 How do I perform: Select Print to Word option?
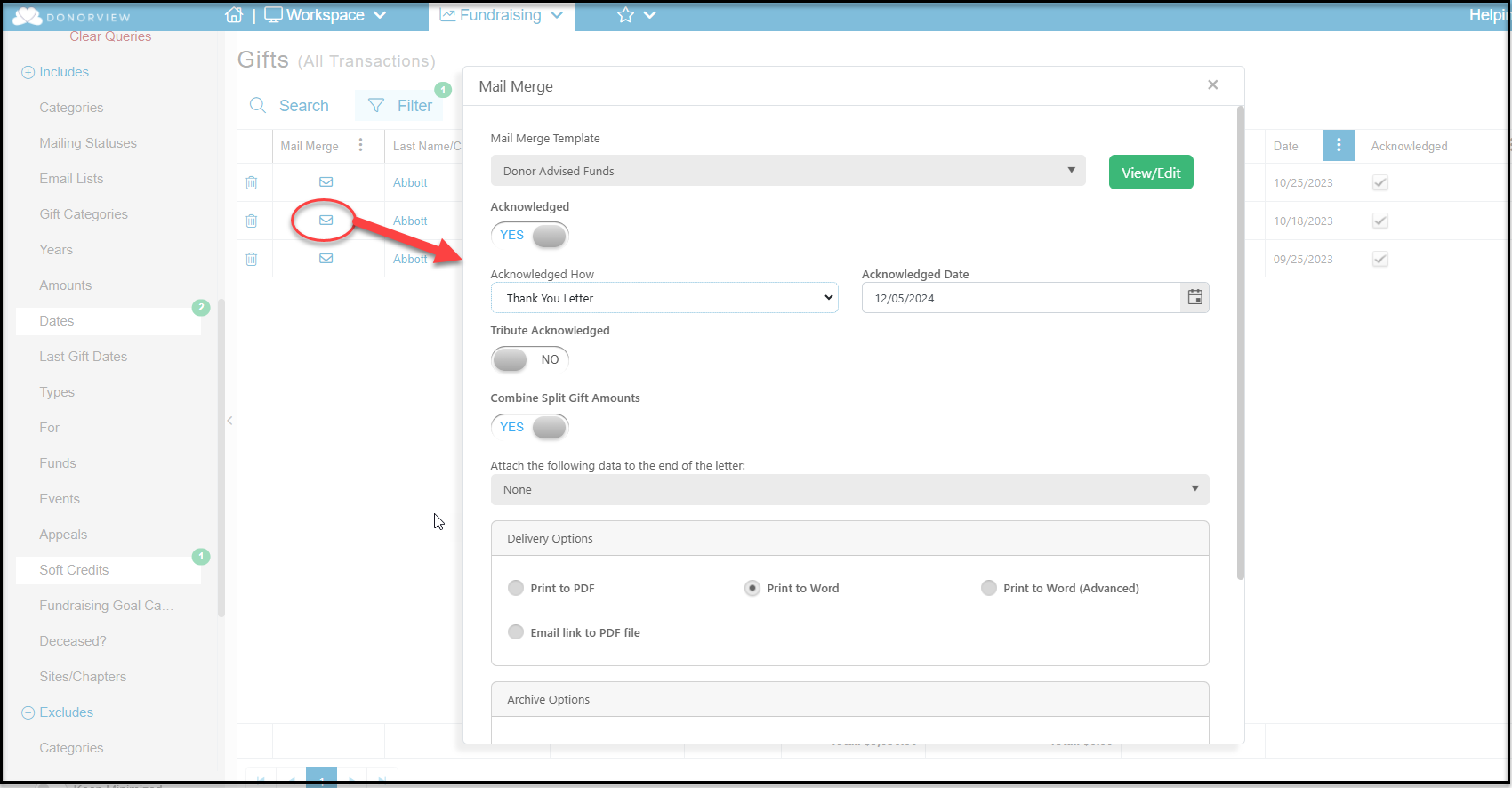pyautogui.click(x=752, y=588)
